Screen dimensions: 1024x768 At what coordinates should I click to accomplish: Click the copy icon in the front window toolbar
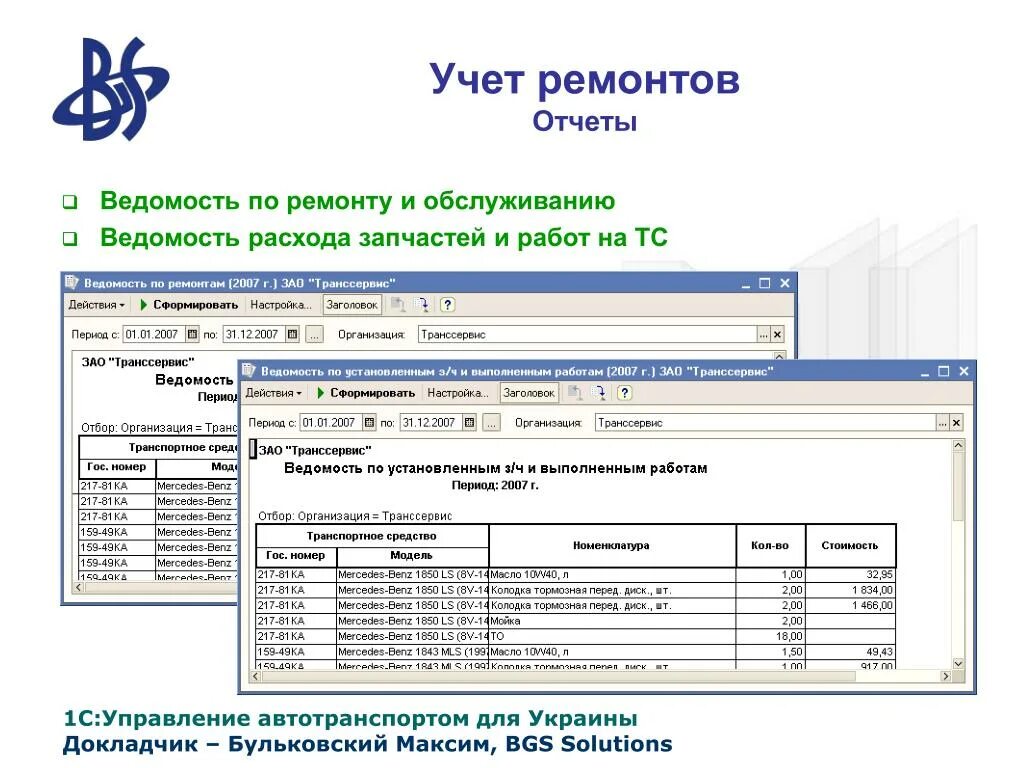click(x=575, y=392)
